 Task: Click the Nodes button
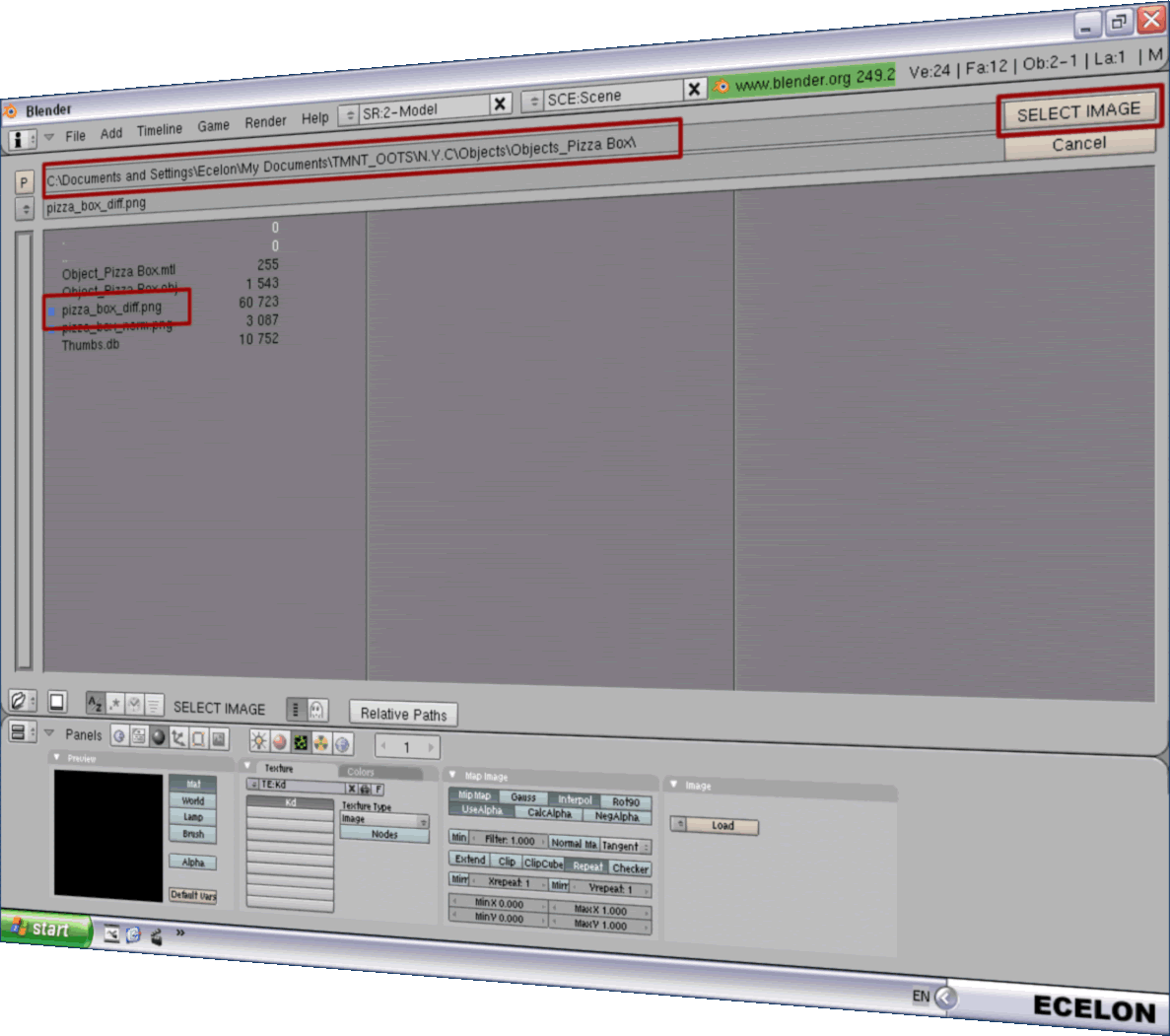[x=384, y=835]
